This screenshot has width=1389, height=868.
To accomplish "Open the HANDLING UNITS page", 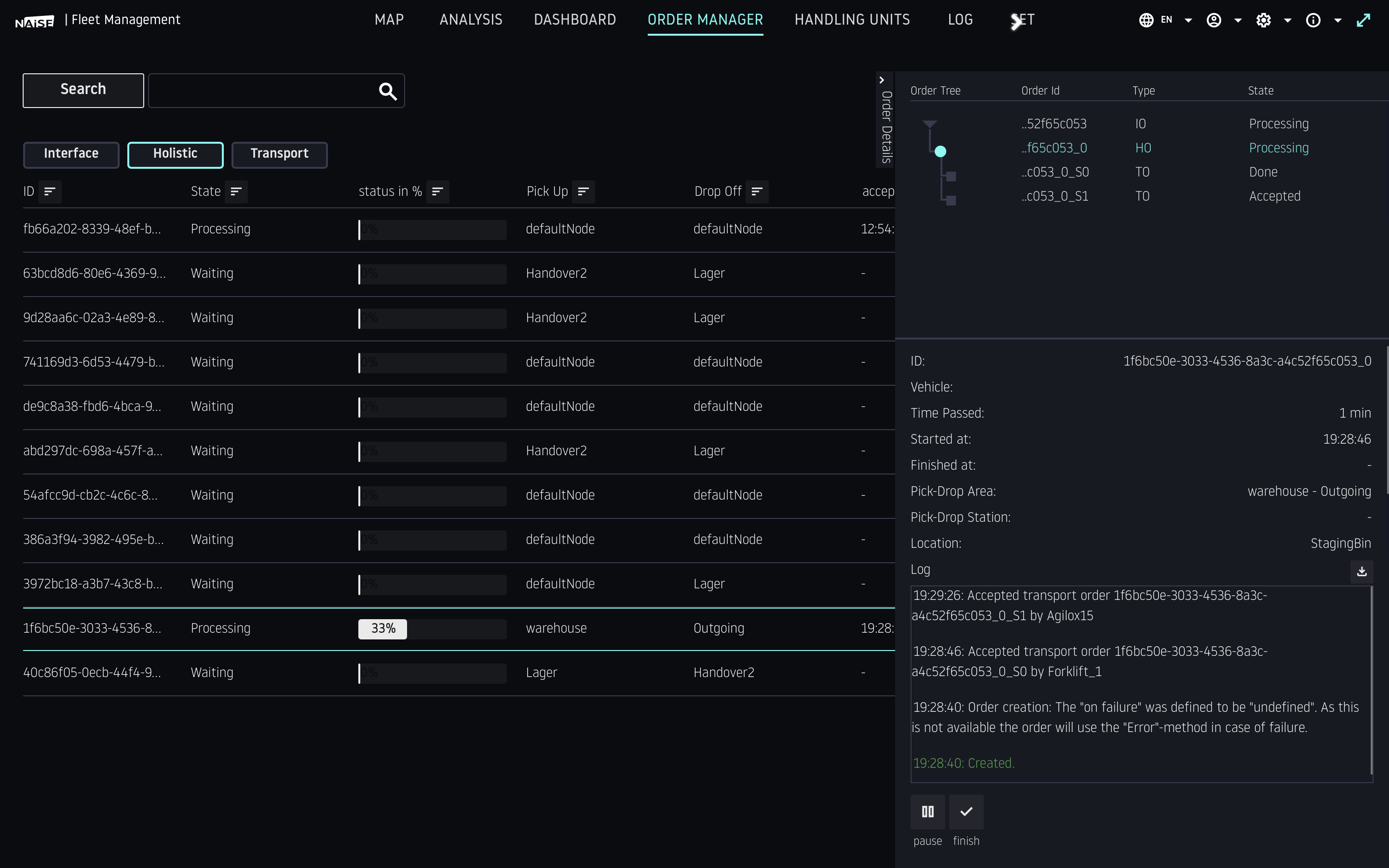I will pos(852,19).
